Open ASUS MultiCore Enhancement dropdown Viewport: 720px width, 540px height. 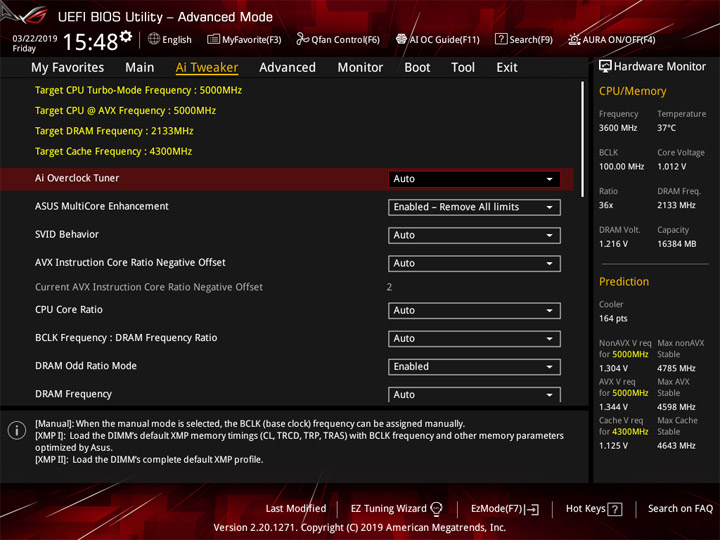(474, 207)
